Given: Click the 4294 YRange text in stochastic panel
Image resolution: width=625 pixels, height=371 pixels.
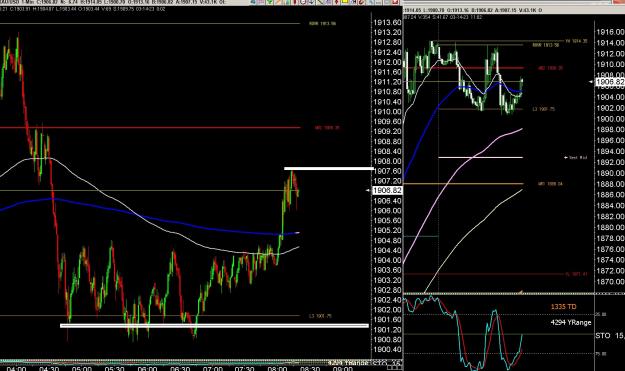Looking at the screenshot, I should [x=571, y=322].
